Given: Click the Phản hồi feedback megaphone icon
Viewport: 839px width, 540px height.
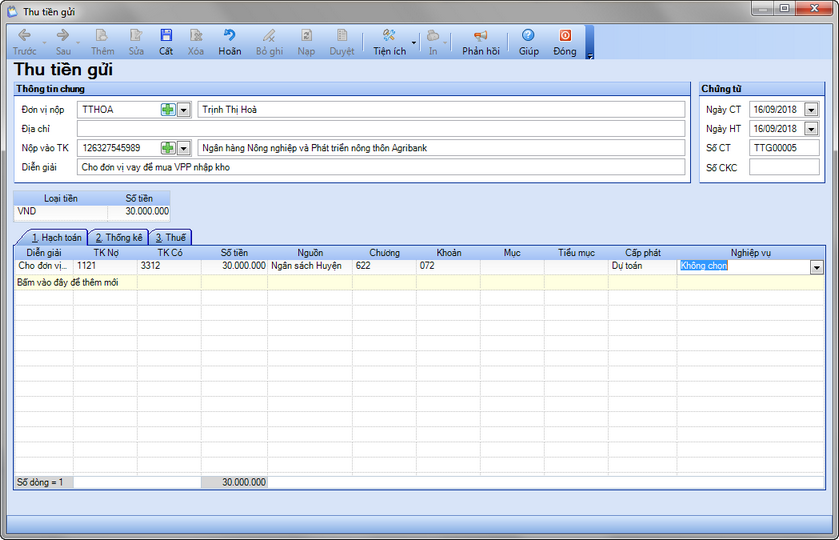Looking at the screenshot, I should click(x=480, y=35).
